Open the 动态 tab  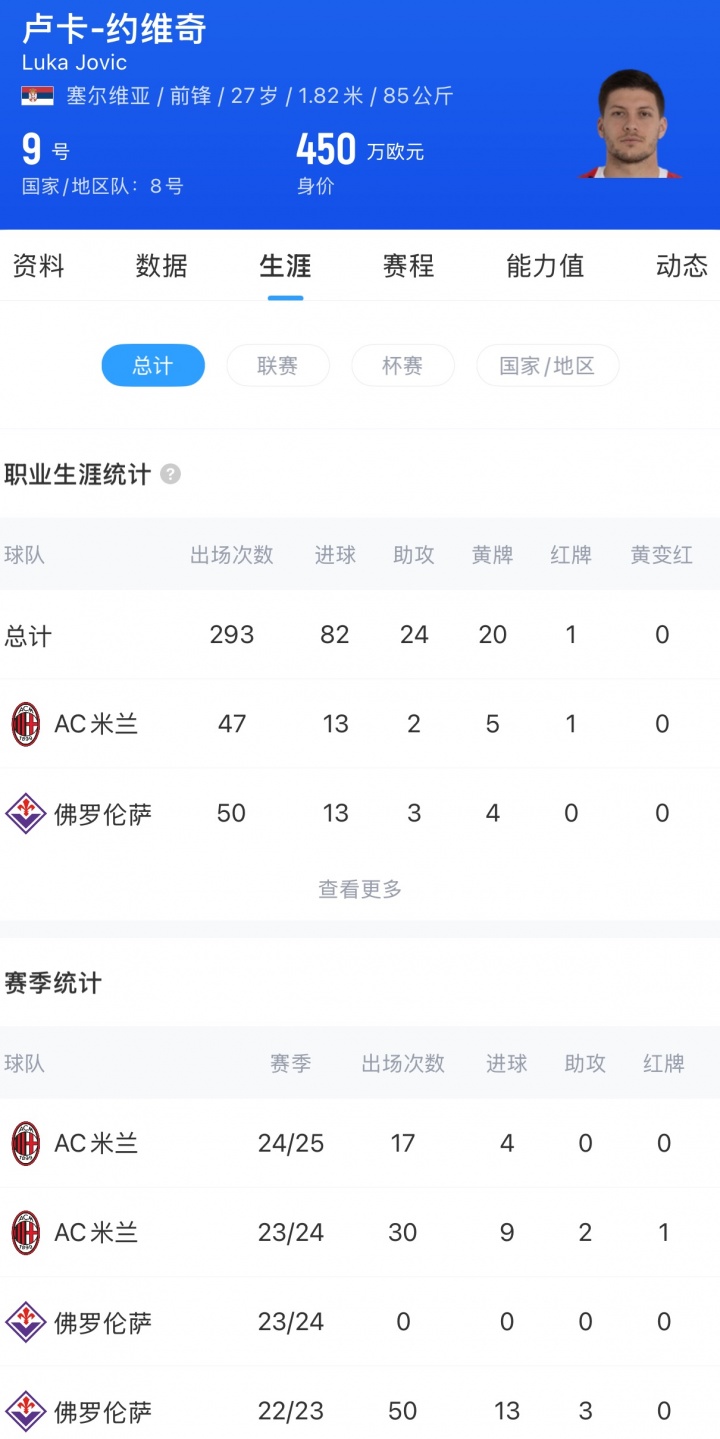682,266
